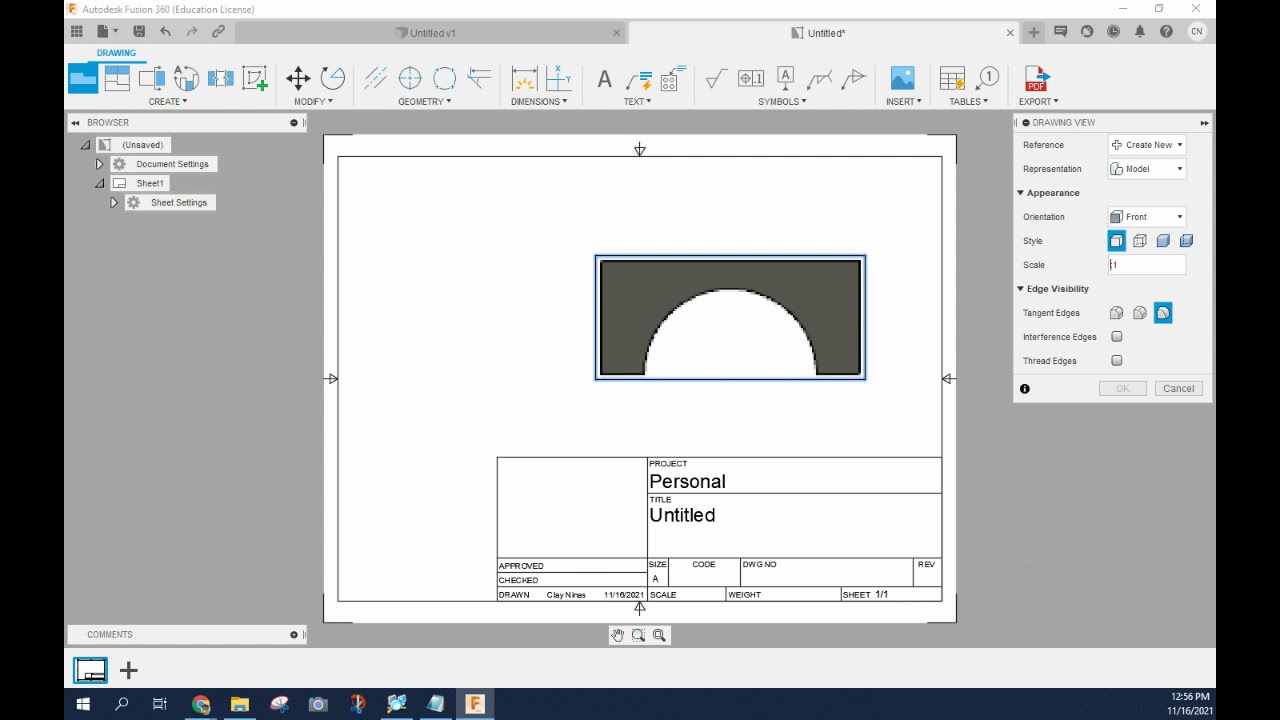Select the Insert Image tool
1280x720 pixels.
point(902,78)
